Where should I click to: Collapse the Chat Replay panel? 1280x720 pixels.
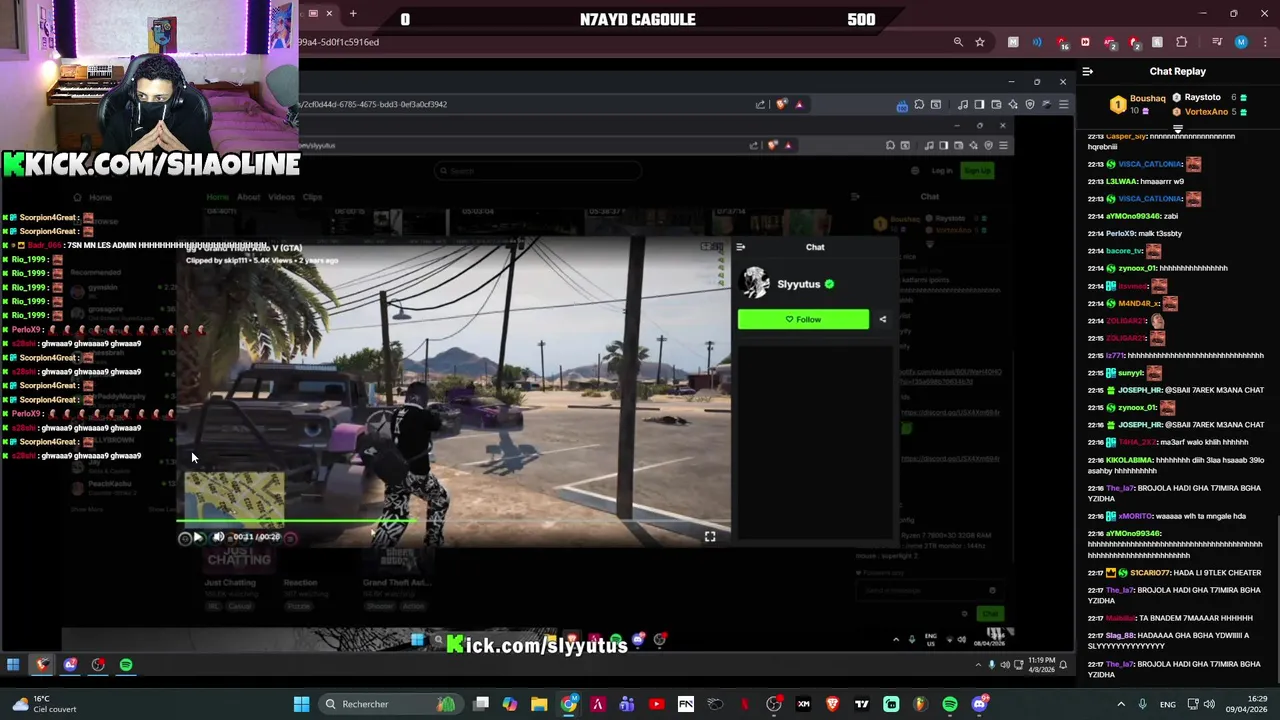[1088, 71]
